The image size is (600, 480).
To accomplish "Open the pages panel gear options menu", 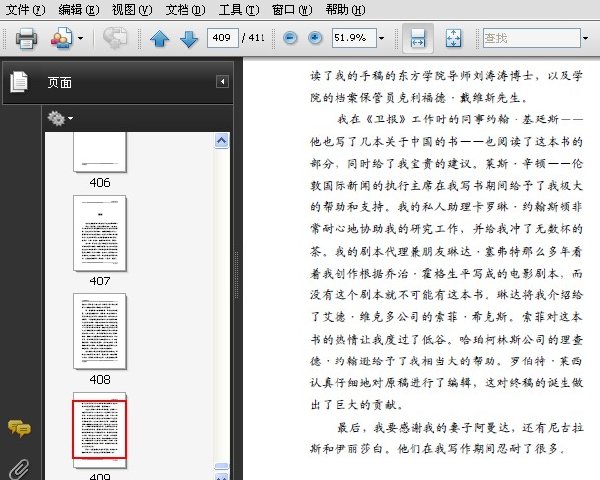I will (60, 118).
